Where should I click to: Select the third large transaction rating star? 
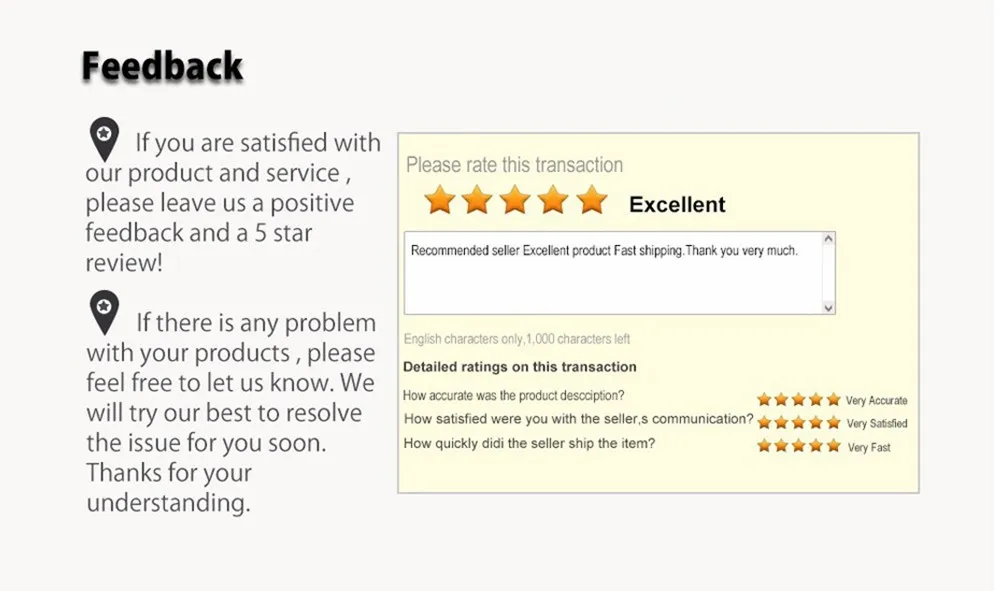pos(515,200)
